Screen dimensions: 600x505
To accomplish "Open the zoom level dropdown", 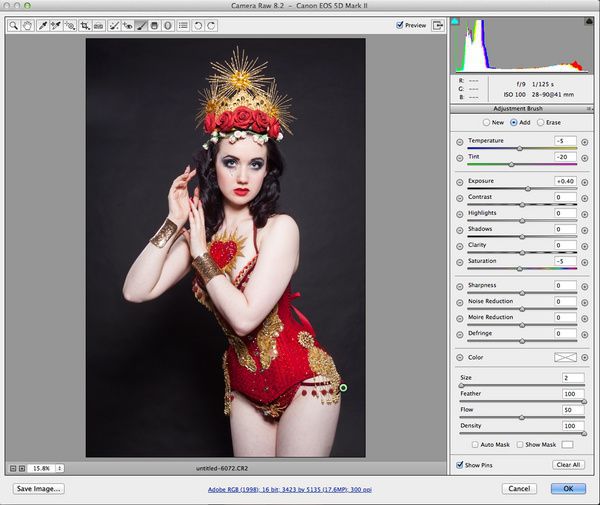I will 59,467.
